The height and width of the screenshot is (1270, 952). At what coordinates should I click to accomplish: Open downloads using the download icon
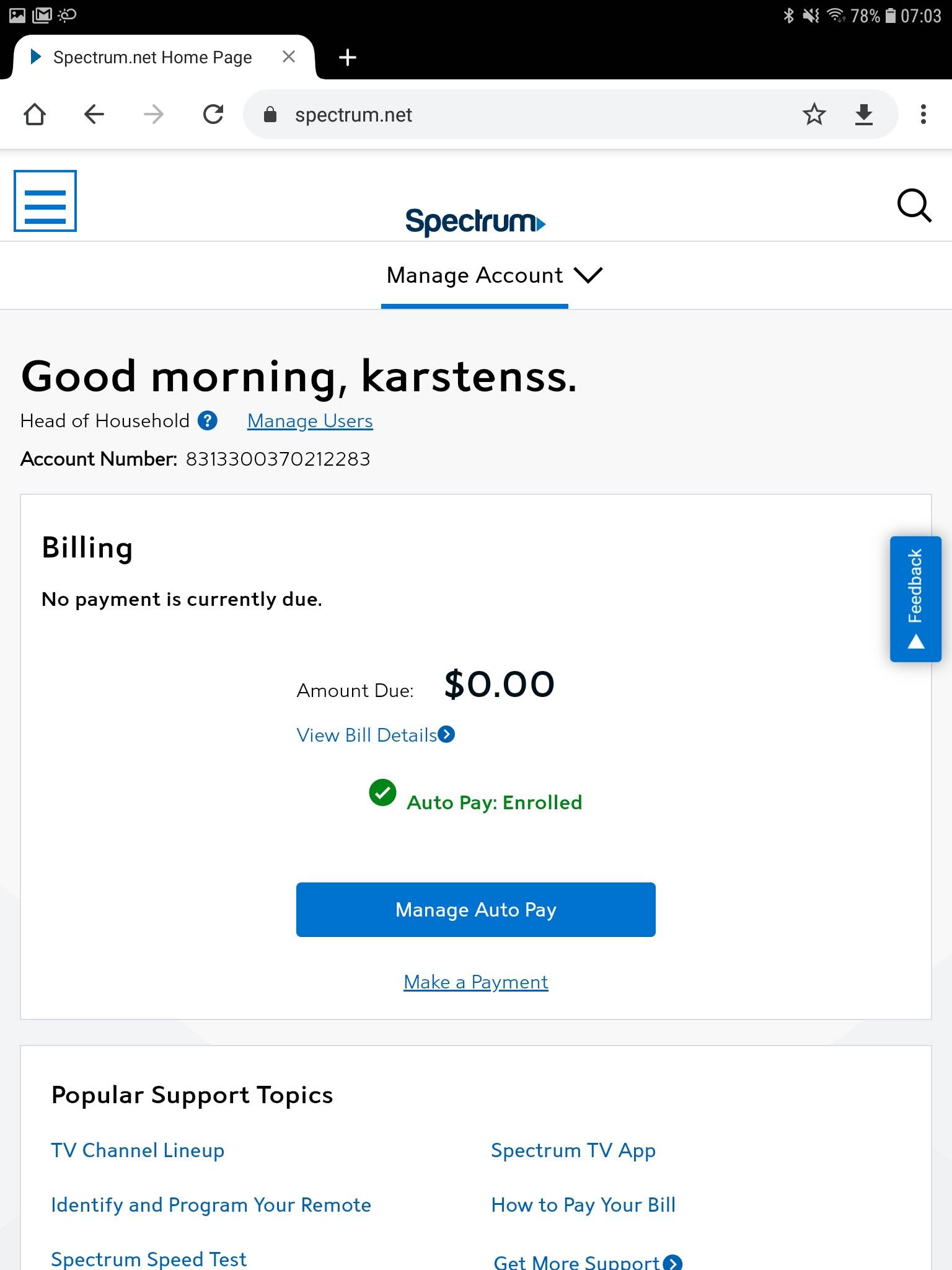pyautogui.click(x=863, y=114)
